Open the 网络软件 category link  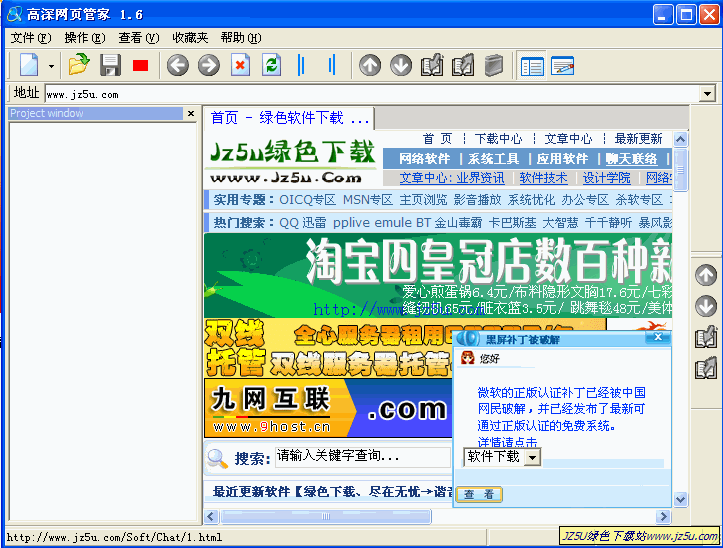(424, 159)
